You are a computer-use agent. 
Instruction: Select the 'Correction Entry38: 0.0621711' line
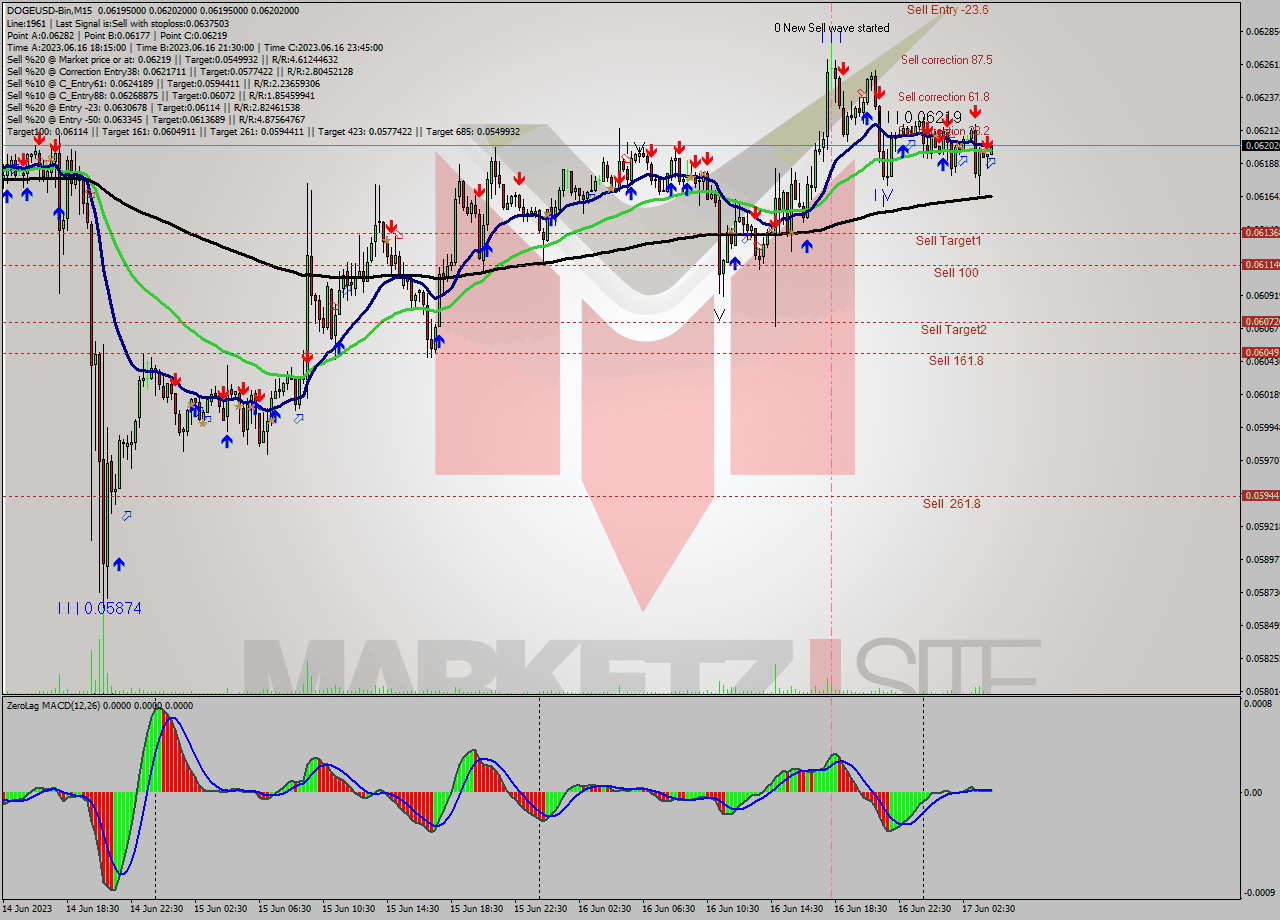pyautogui.click(x=180, y=70)
